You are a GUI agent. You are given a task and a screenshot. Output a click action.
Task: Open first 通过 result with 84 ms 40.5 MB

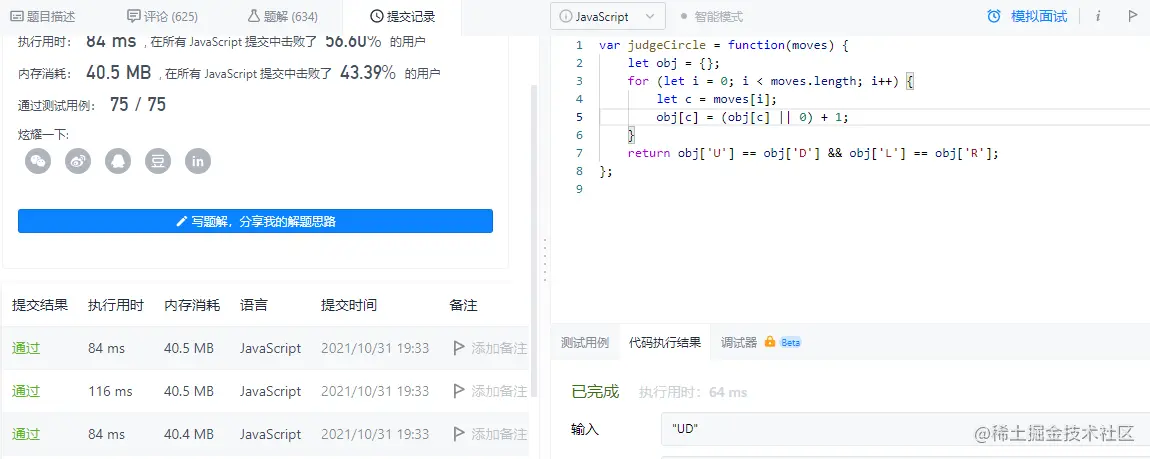26,348
